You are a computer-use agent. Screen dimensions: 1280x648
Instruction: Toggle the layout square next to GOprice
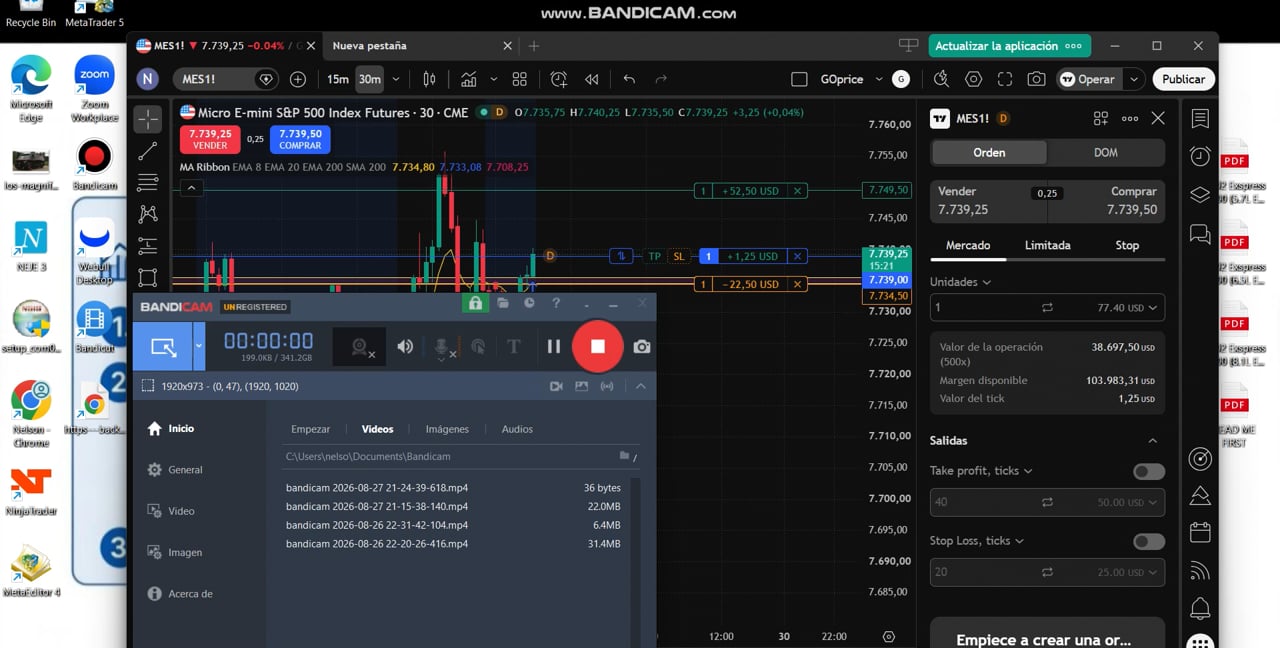coord(799,79)
